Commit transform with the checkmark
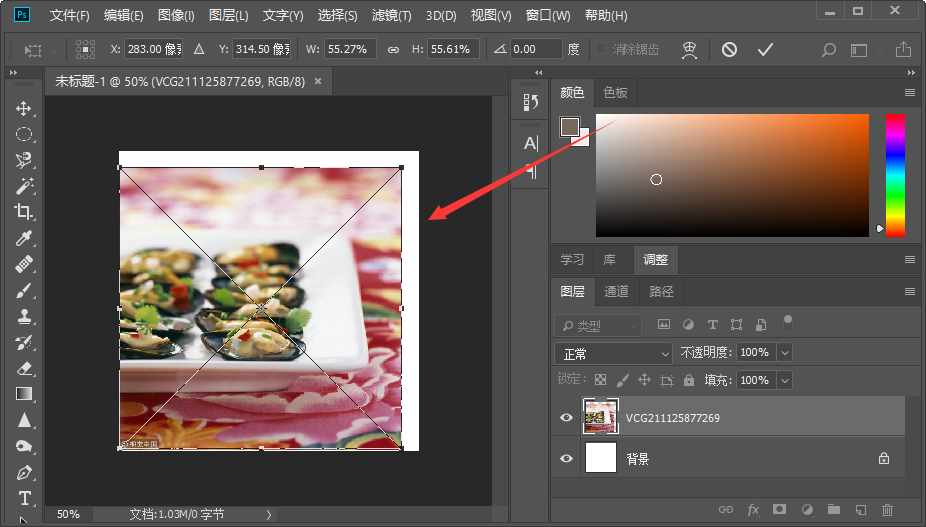The image size is (926, 527). click(x=765, y=49)
